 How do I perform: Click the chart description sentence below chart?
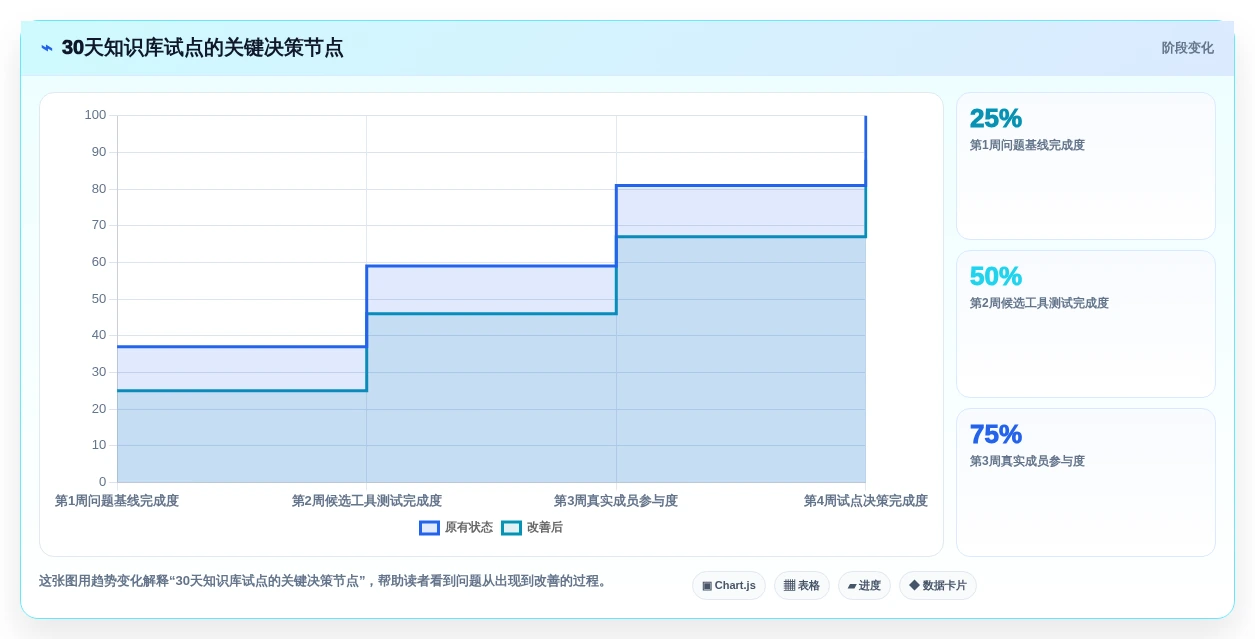(324, 581)
